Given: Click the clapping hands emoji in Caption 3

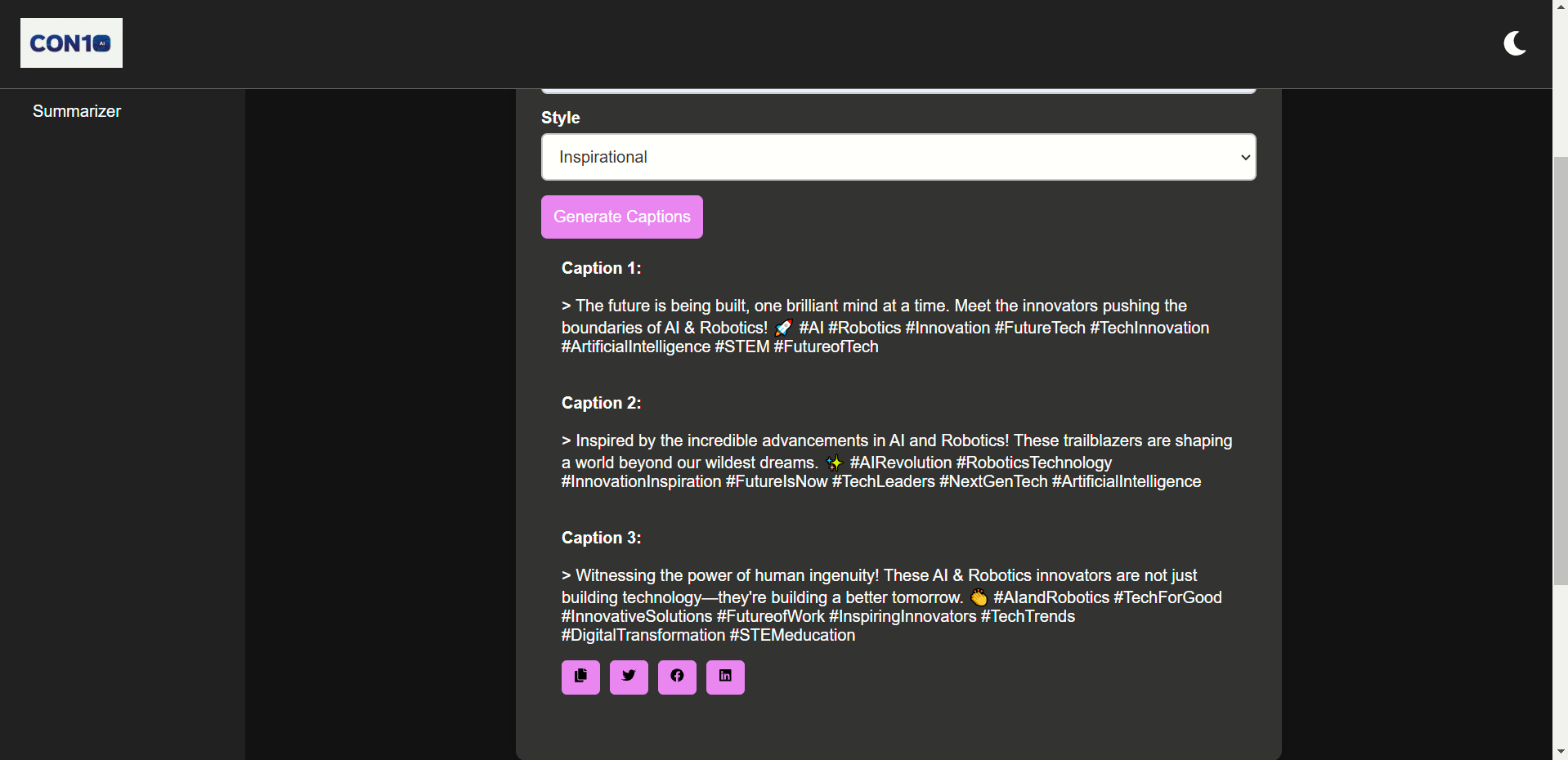Looking at the screenshot, I should [x=978, y=598].
